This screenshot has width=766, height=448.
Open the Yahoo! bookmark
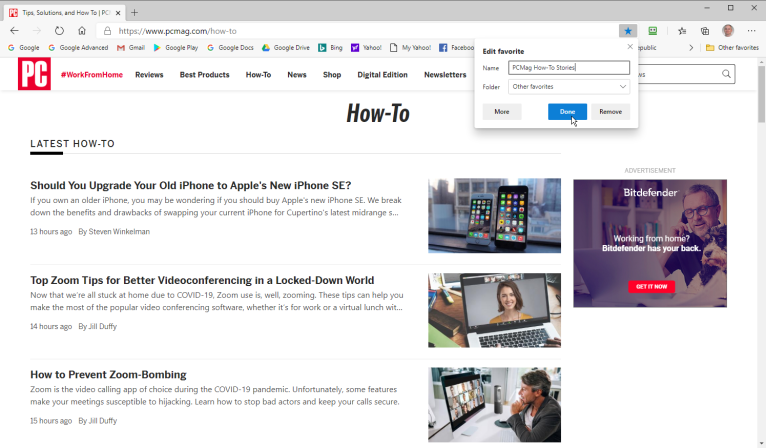point(366,47)
